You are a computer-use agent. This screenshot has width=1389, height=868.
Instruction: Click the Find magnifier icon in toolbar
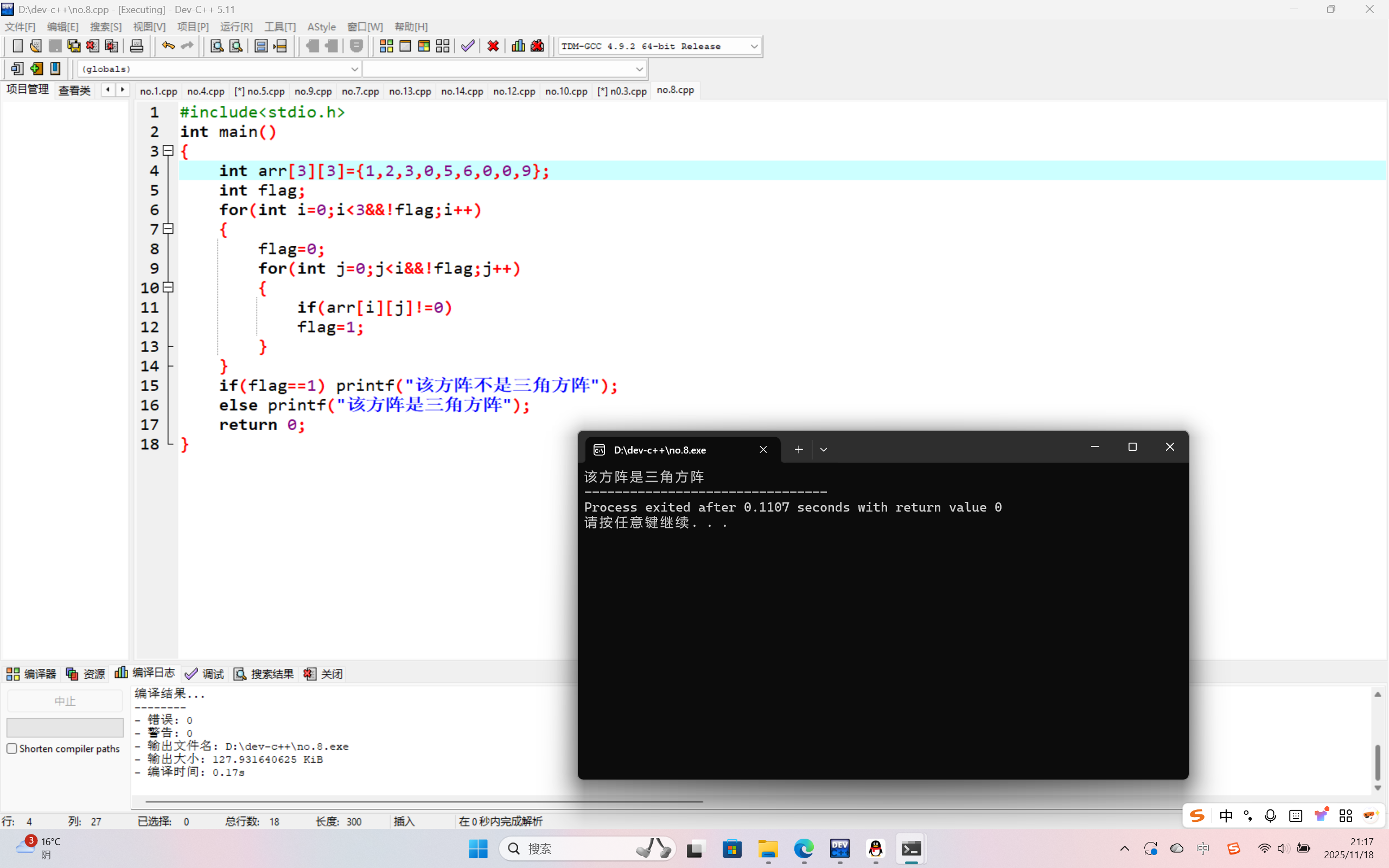click(x=216, y=46)
